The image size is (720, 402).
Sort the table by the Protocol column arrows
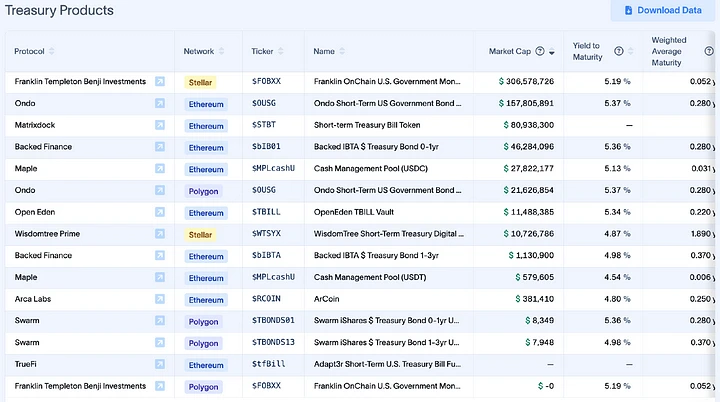pos(52,51)
